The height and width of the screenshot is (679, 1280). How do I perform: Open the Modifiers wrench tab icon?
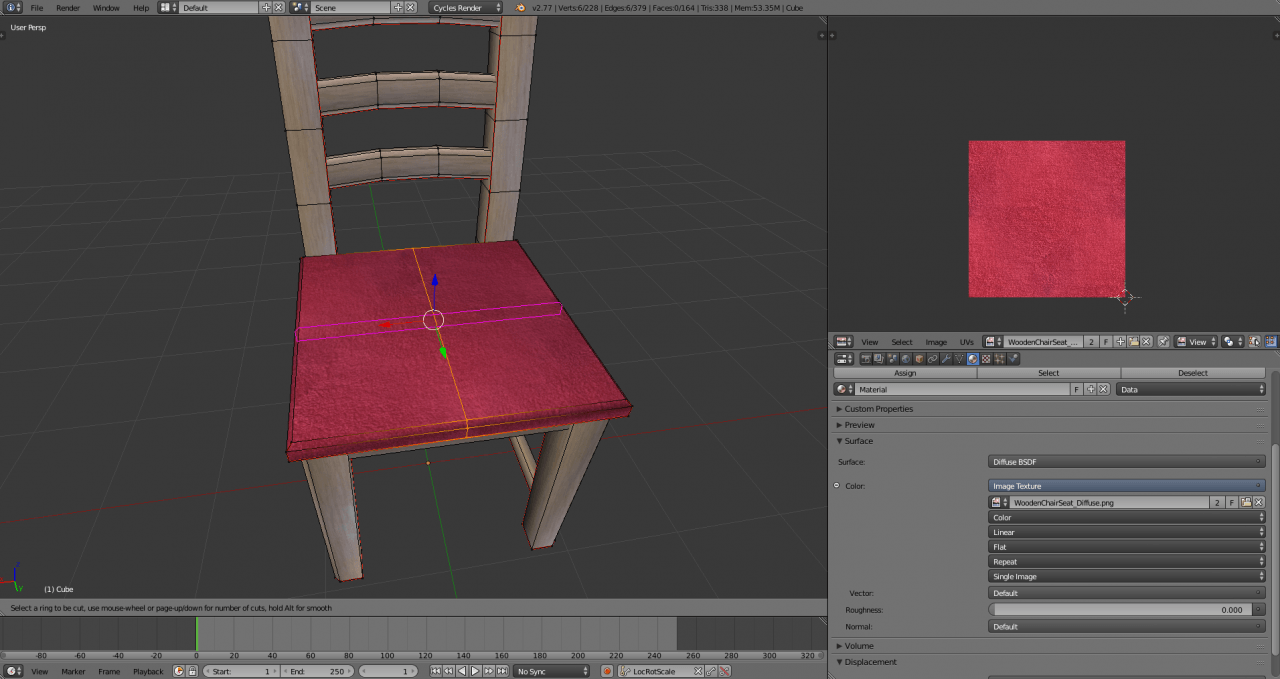point(946,358)
